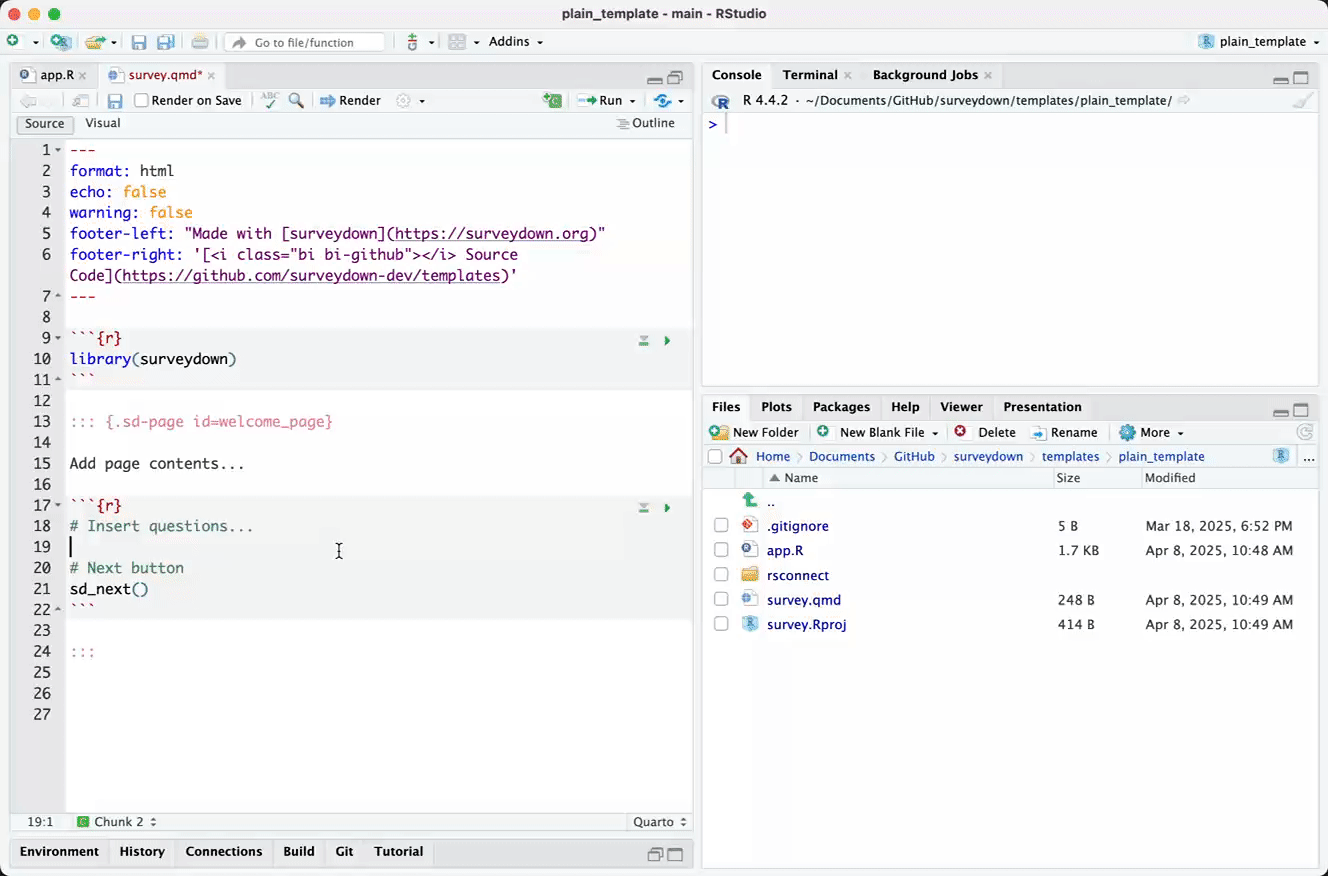
Task: Click the render options gear icon
Action: [x=404, y=101]
